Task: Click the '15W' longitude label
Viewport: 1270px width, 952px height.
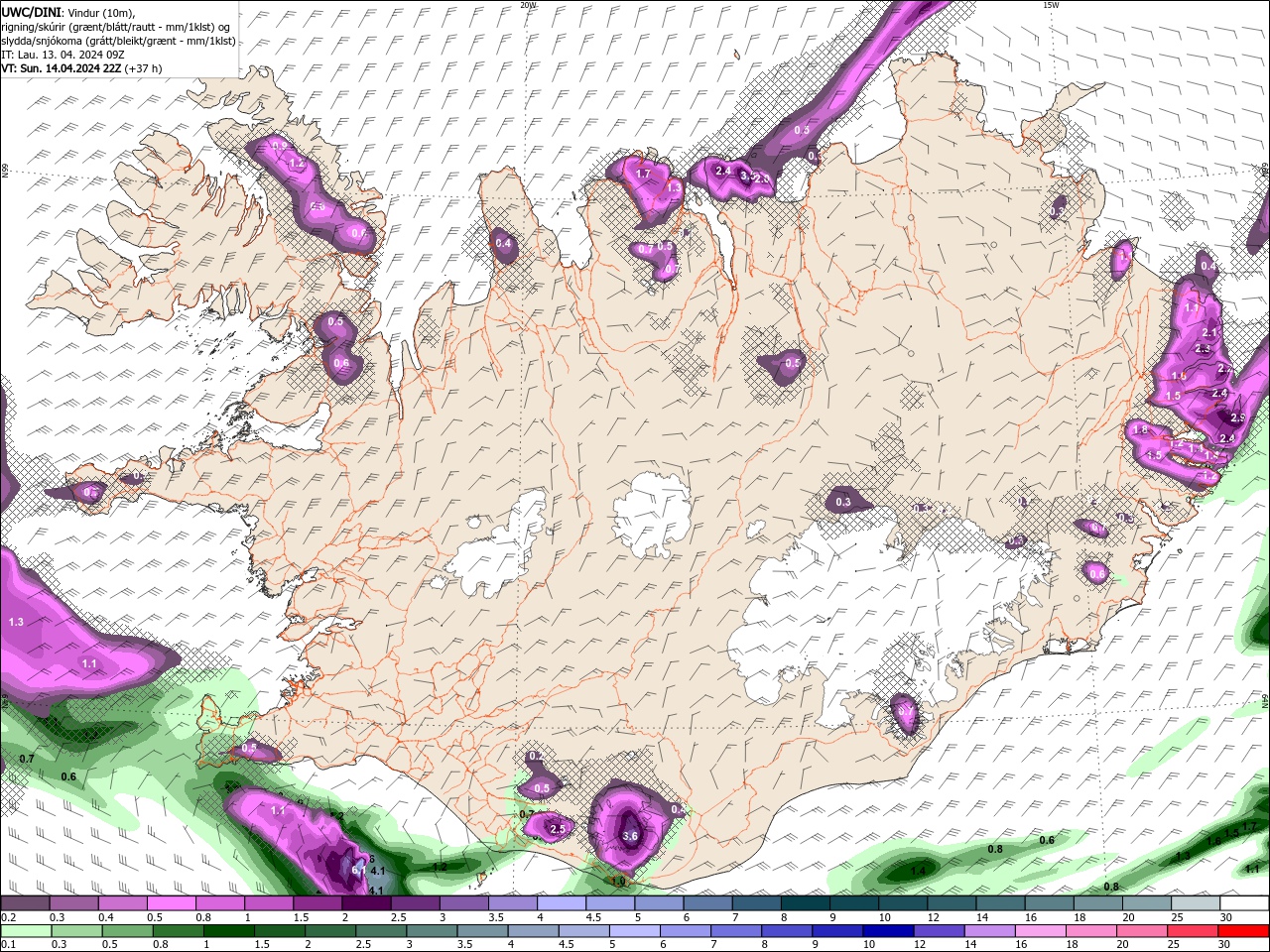Action: point(1051,5)
